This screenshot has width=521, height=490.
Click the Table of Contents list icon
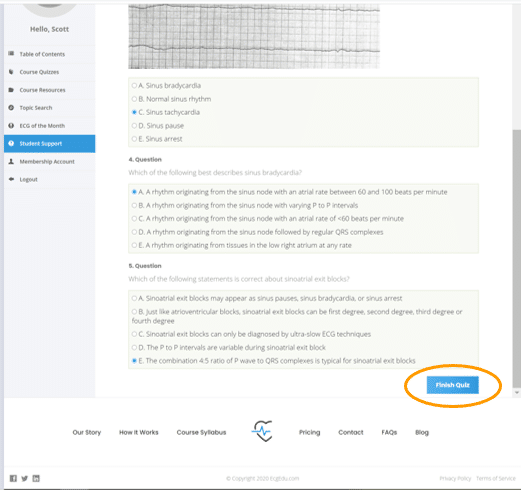(11, 54)
